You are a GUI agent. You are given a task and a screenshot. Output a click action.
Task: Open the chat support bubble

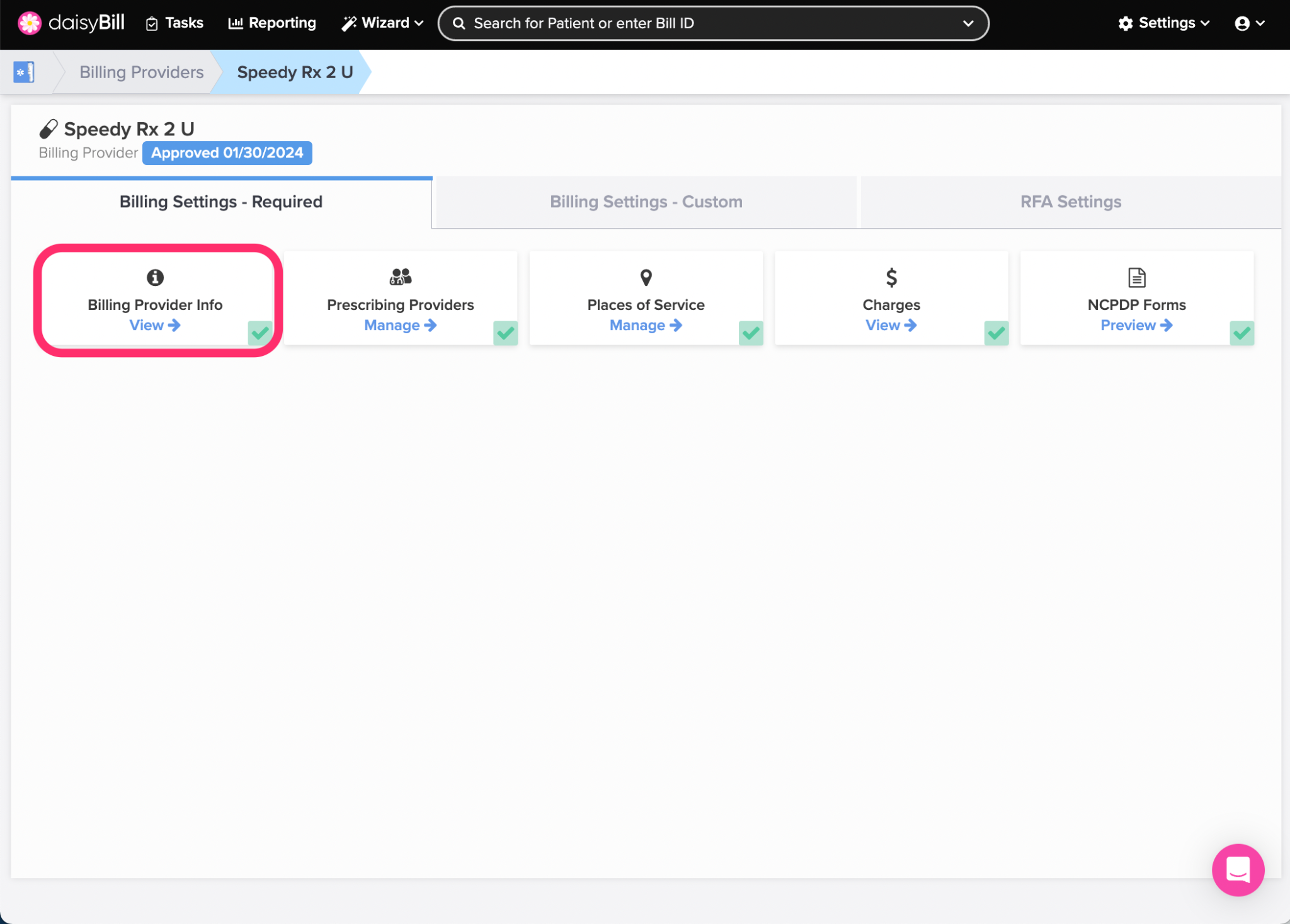1237,869
